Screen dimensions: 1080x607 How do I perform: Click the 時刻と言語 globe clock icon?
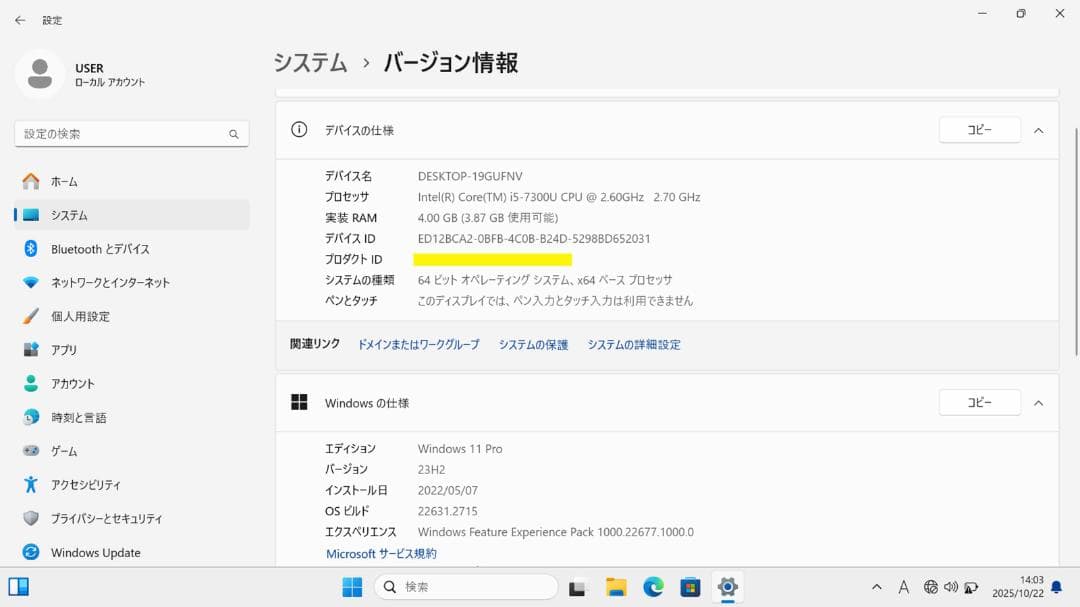pyautogui.click(x=31, y=418)
